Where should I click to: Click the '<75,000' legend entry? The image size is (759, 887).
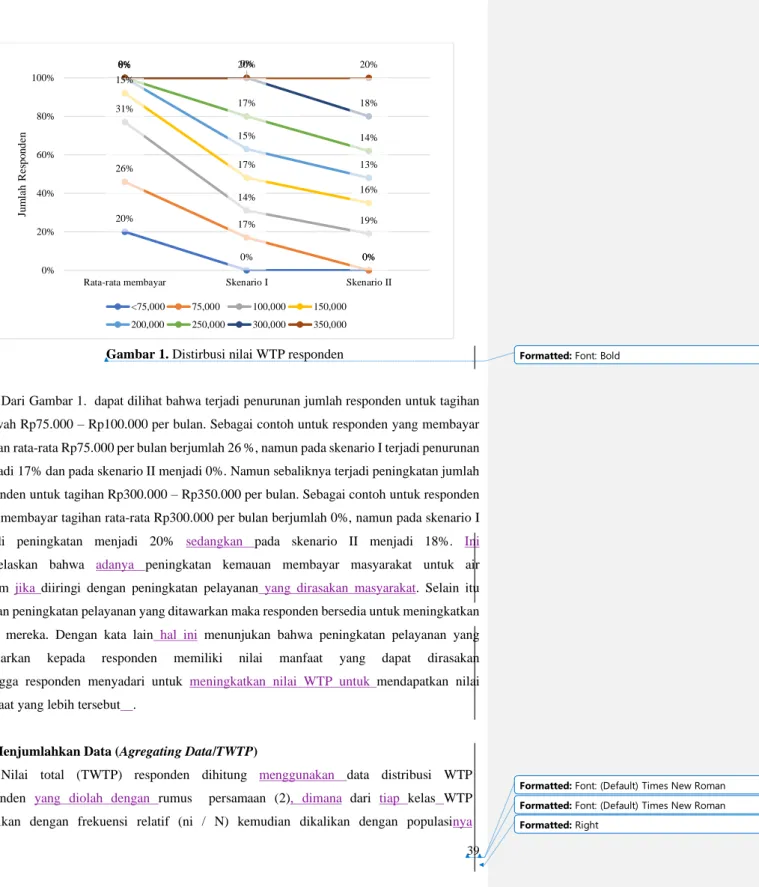(x=136, y=307)
